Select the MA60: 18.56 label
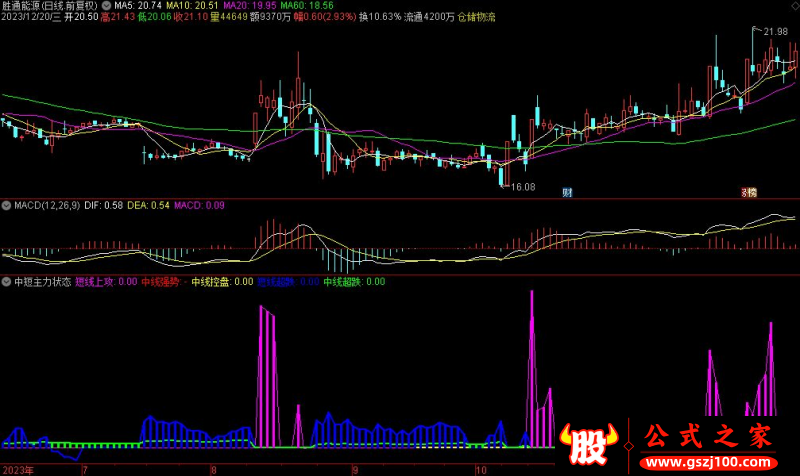800x476 pixels. [x=307, y=6]
